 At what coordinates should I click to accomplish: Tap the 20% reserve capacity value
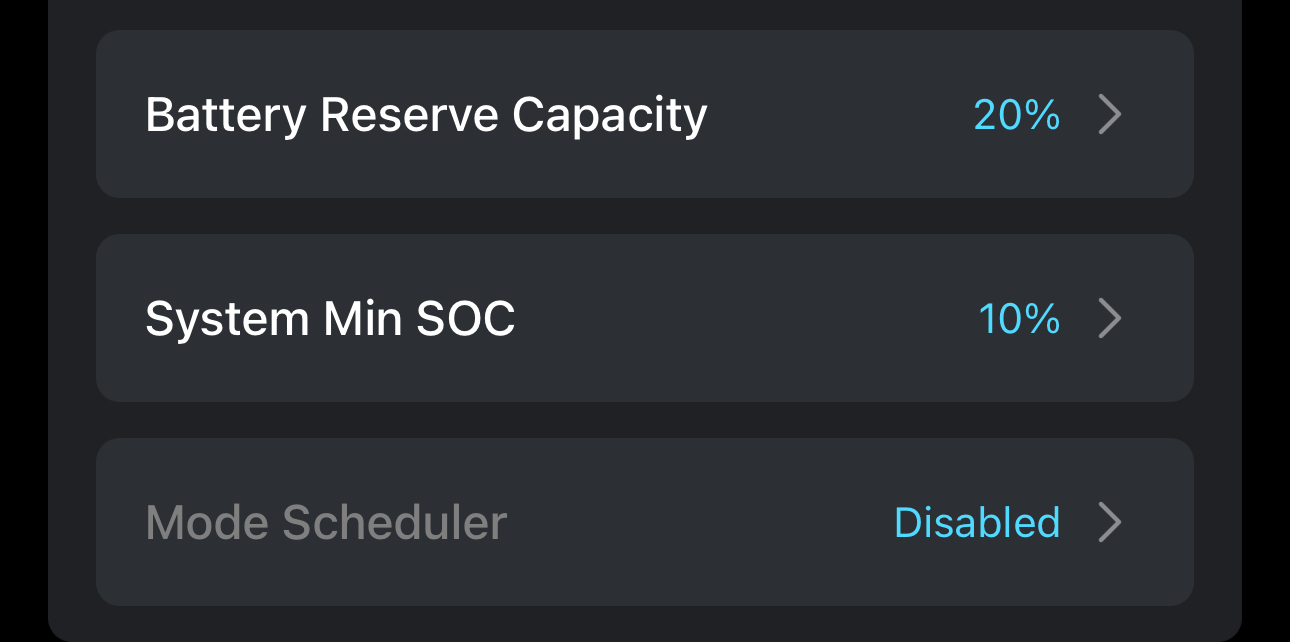[x=1016, y=115]
